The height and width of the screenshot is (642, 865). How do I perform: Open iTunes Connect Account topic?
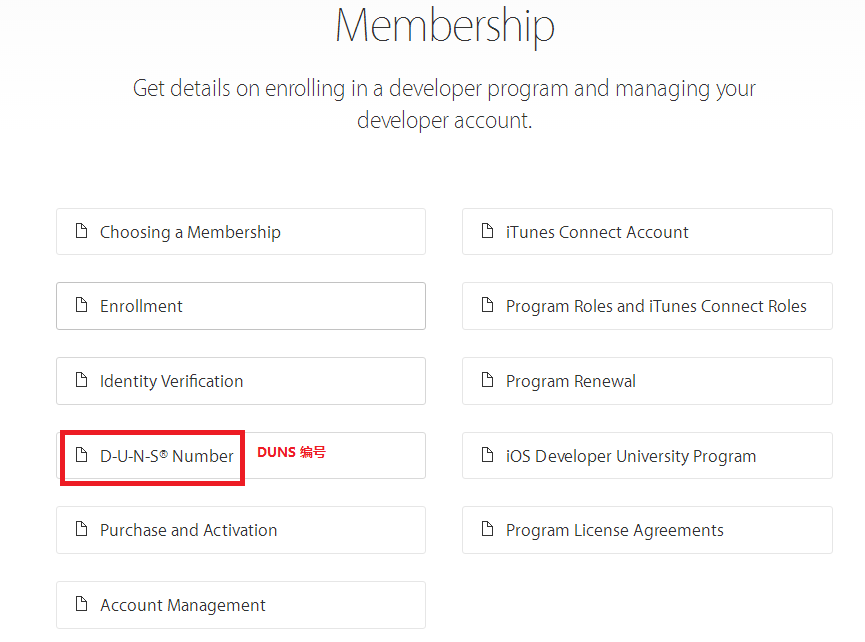point(597,232)
